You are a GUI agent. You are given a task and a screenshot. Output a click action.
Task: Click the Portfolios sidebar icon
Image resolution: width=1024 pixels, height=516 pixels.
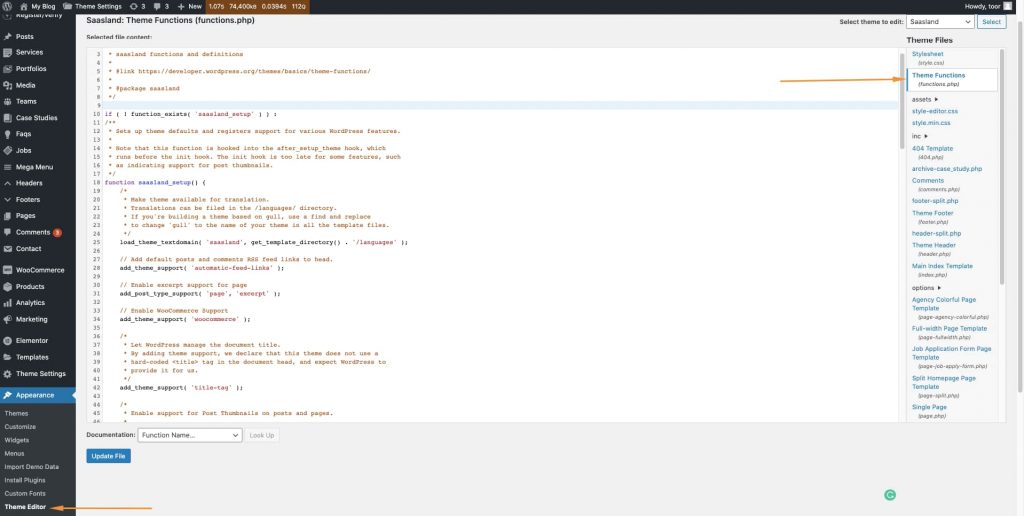click(8, 69)
